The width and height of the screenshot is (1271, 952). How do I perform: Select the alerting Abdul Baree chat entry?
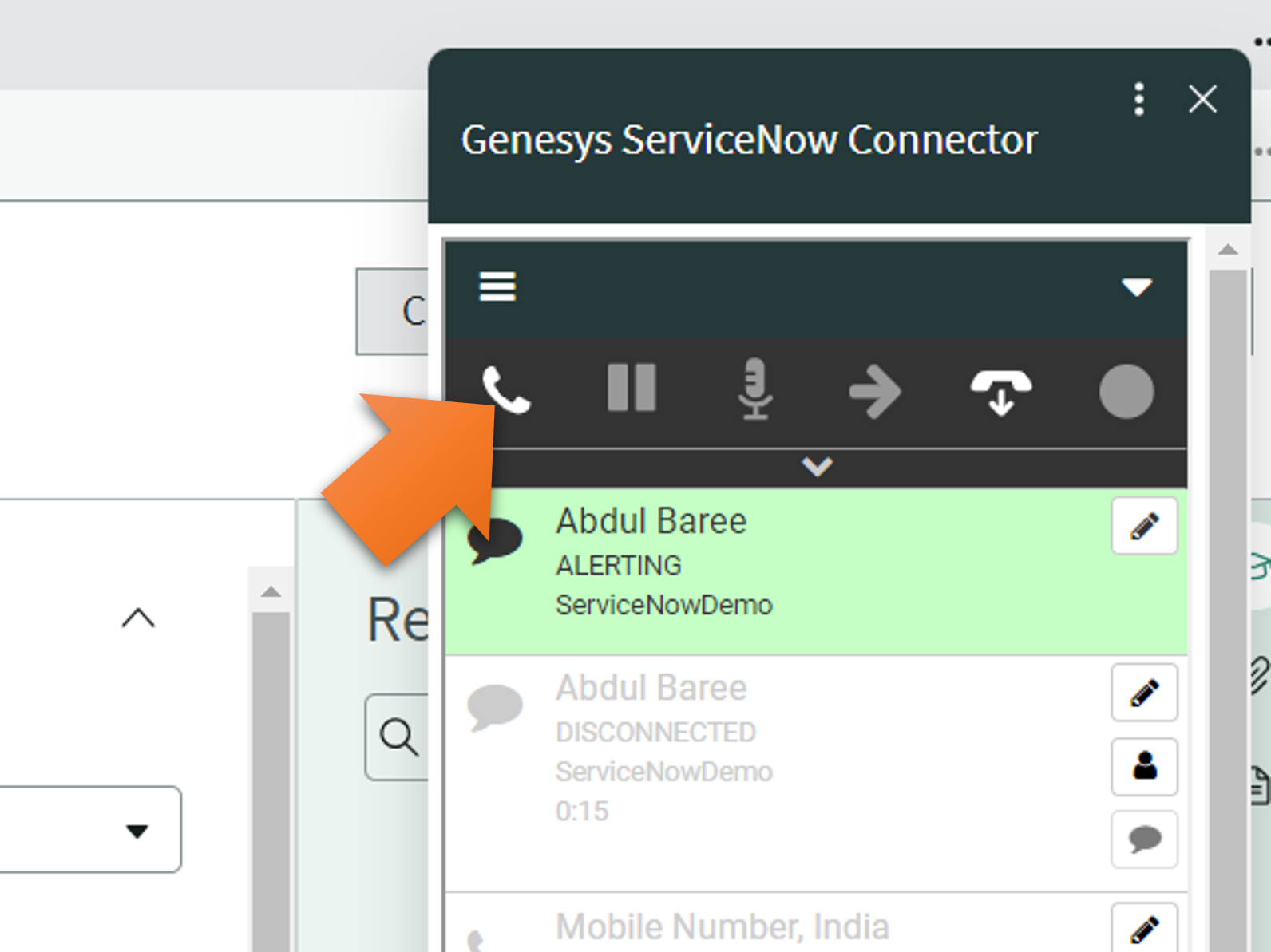(816, 571)
